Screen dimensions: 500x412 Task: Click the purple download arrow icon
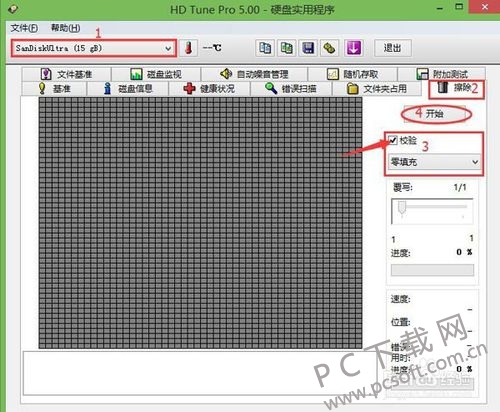(353, 48)
